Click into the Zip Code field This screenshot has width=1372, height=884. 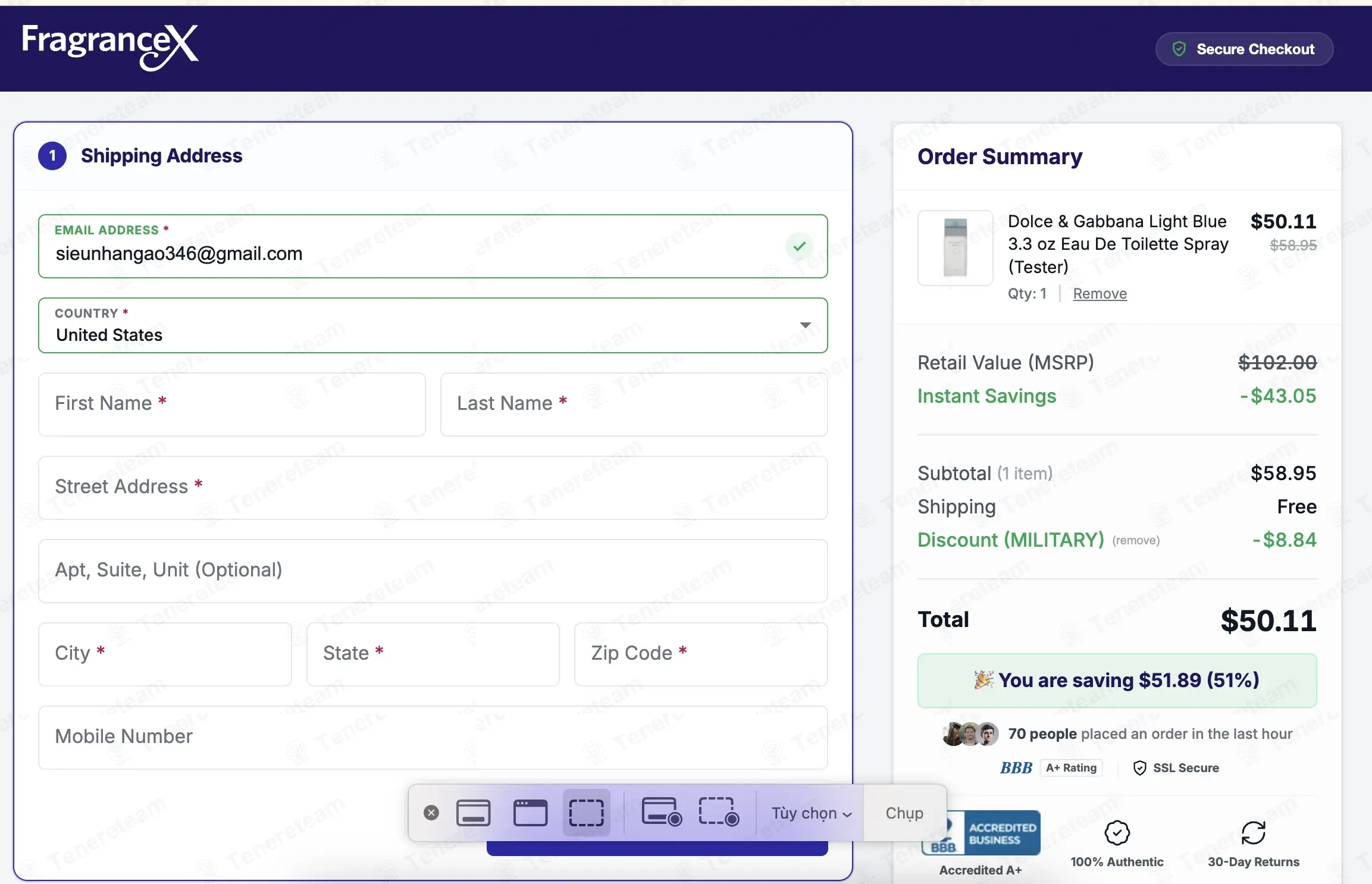701,654
